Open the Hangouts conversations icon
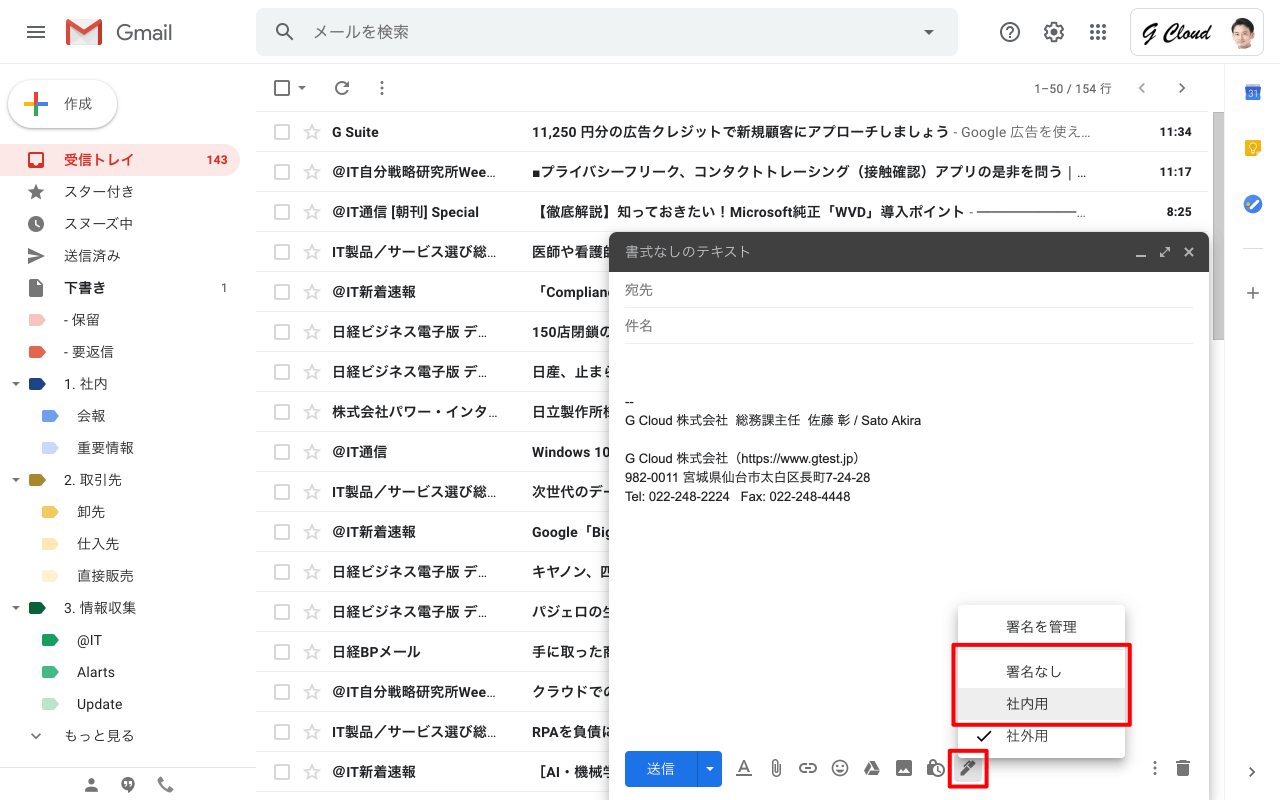This screenshot has width=1280, height=800. 128,785
